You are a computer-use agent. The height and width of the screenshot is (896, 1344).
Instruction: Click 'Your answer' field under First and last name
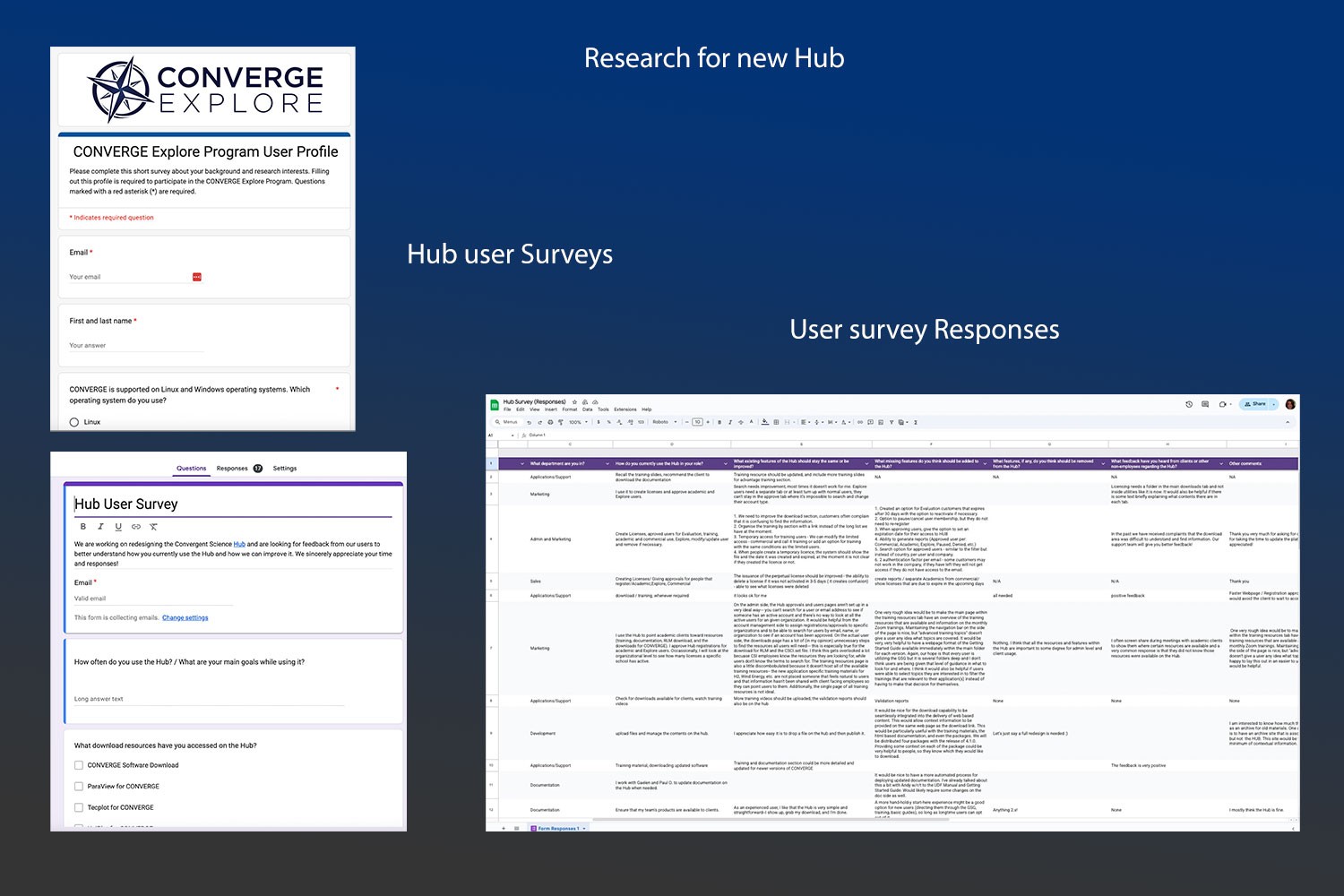point(136,345)
